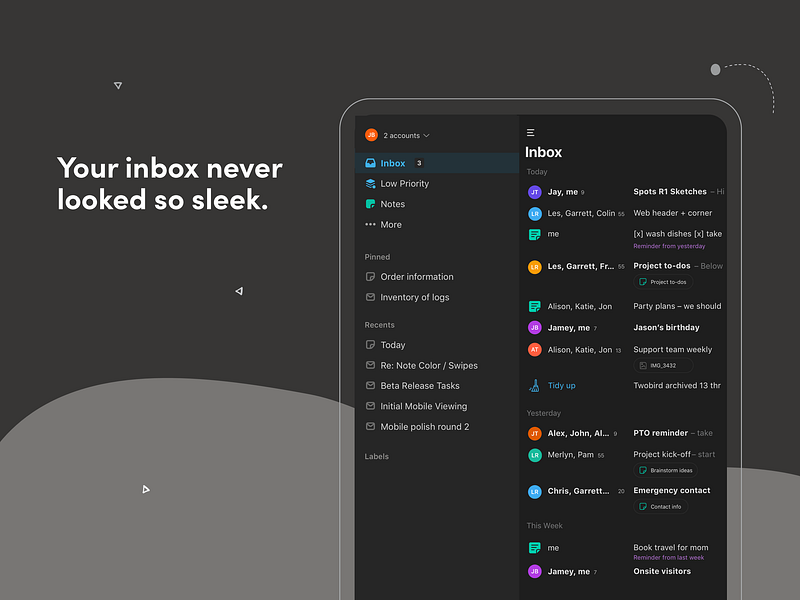Viewport: 800px width, 600px height.
Task: Click the Reminder from last week label
Action: click(668, 558)
